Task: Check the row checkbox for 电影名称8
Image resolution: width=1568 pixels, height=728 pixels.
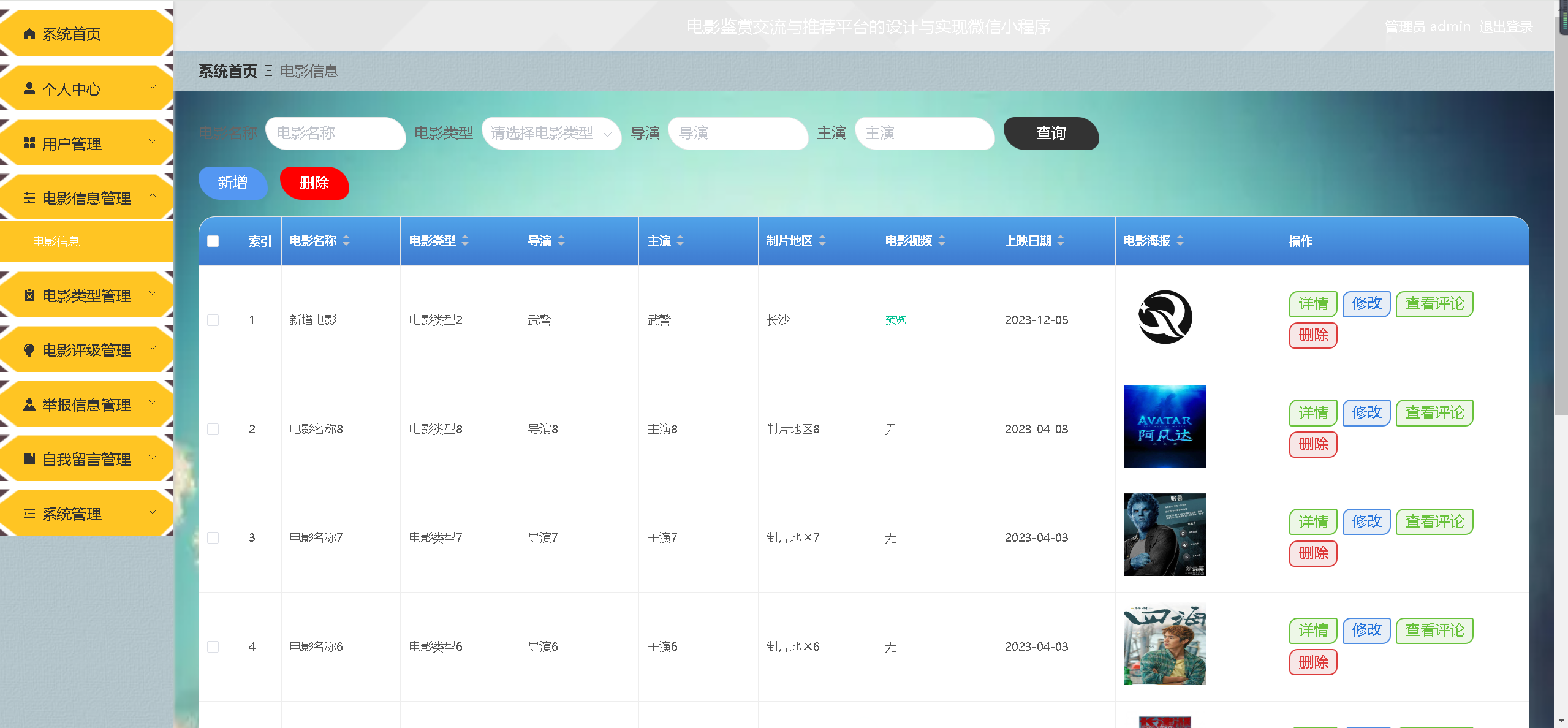Action: click(213, 429)
